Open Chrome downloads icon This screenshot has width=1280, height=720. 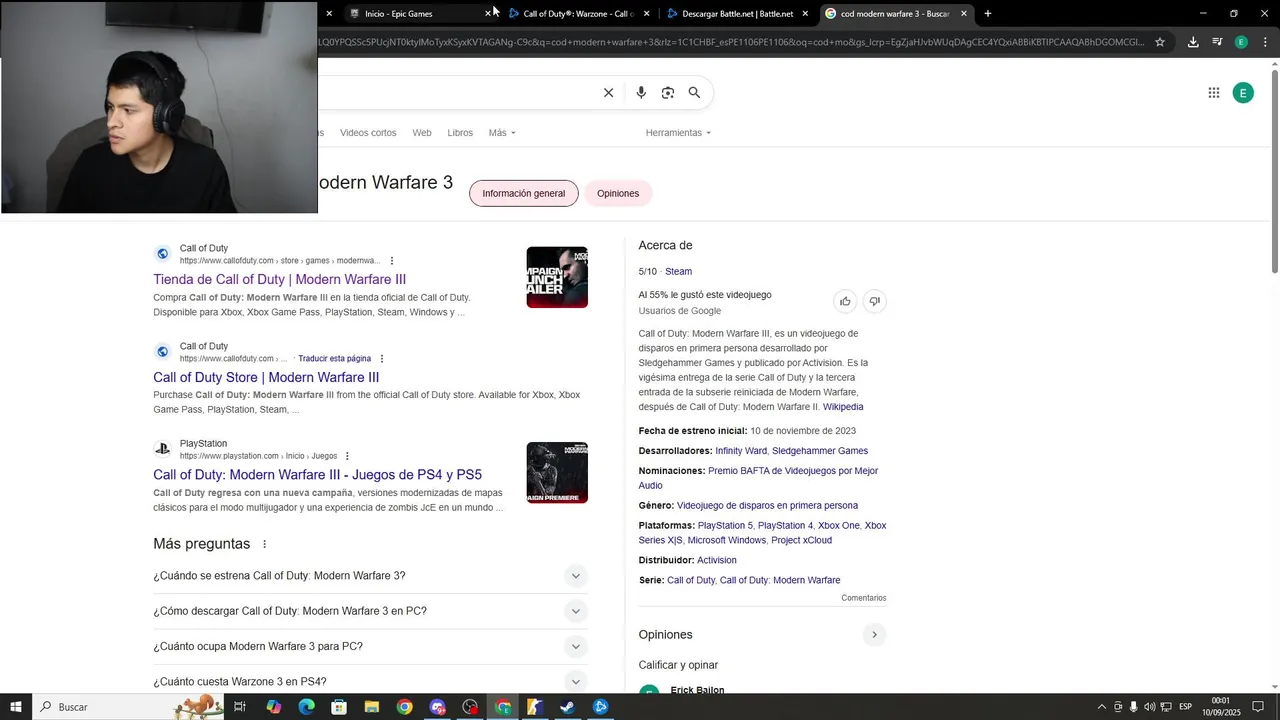point(1193,42)
